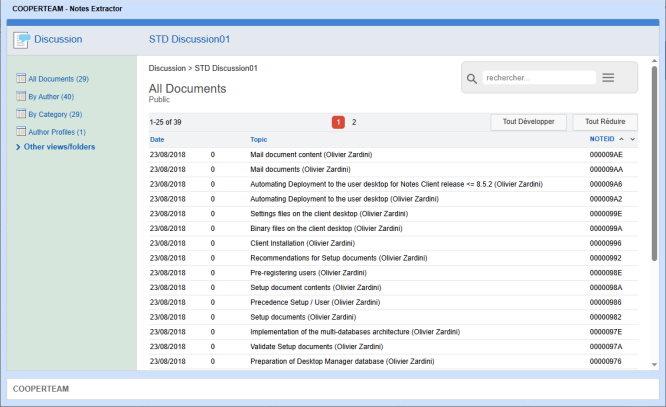Click the Discussion > STD Discussion01 breadcrumb
Screen dimensions: 666x407
tap(203, 68)
